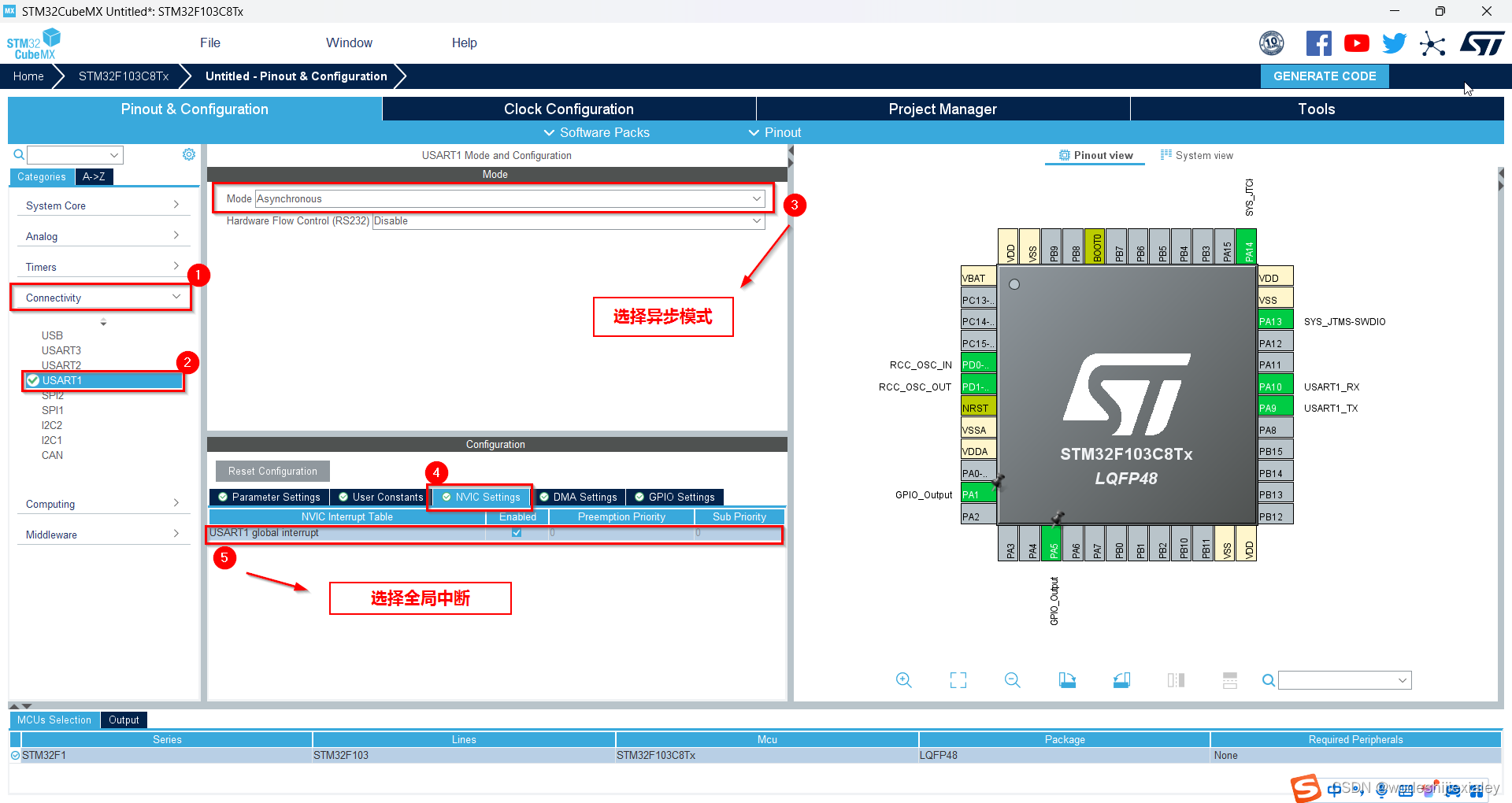Click the peripheral search magnifier icon
Image resolution: width=1512 pixels, height=803 pixels.
tap(18, 155)
